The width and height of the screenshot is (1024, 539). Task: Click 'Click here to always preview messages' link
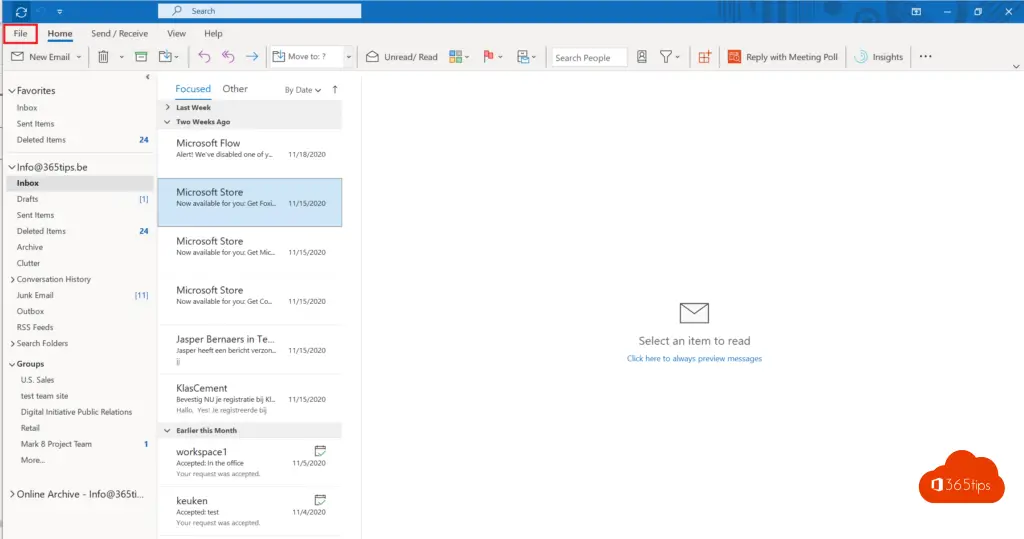694,358
